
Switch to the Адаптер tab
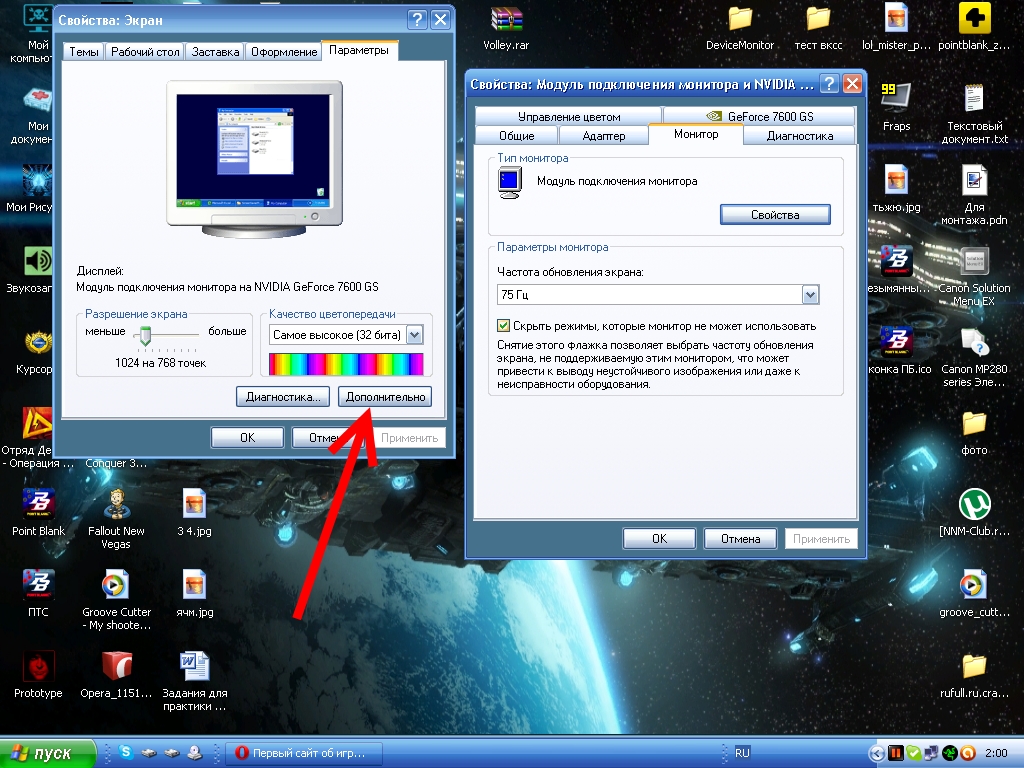603,136
